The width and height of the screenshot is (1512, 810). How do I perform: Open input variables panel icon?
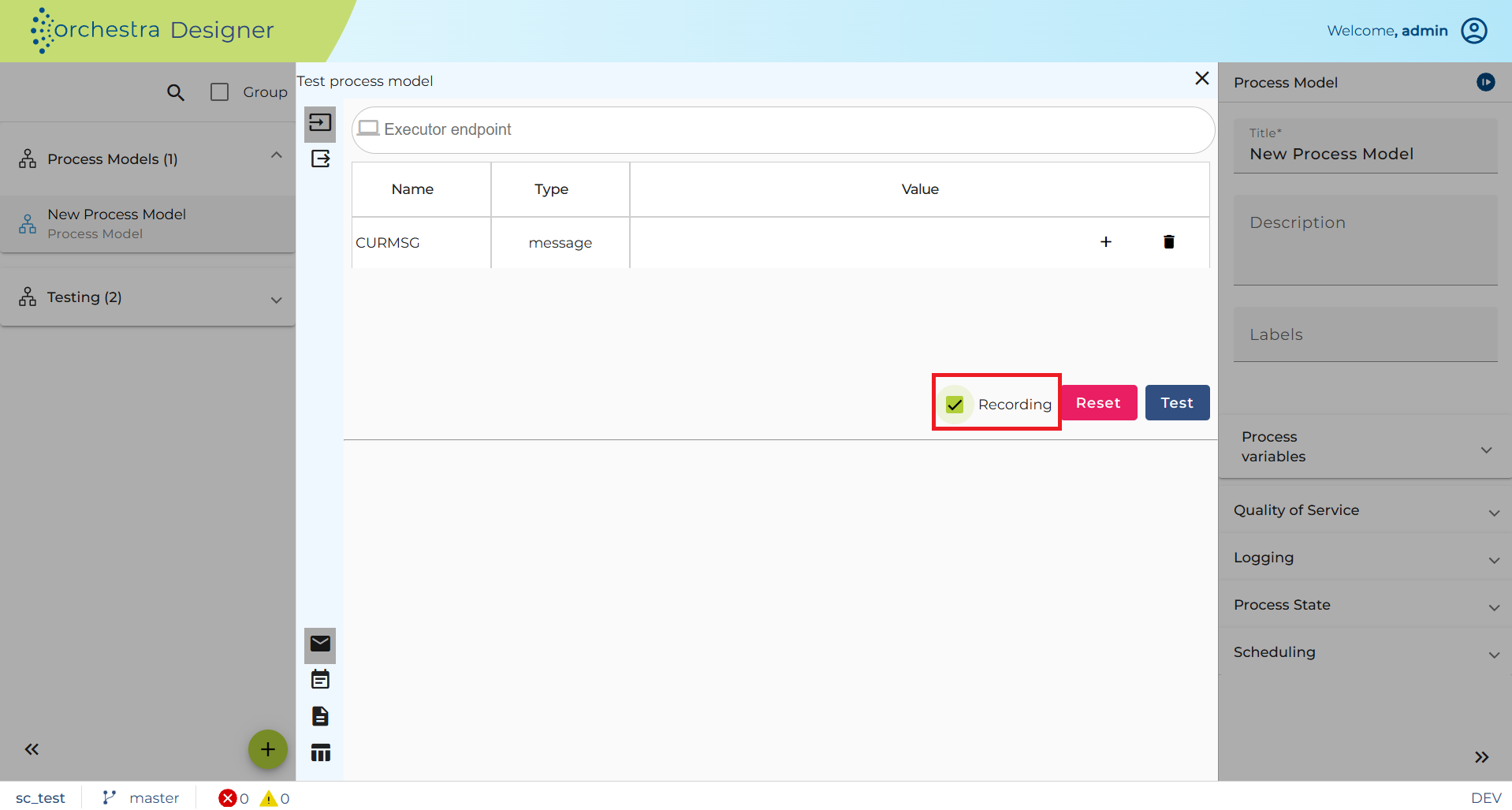[x=320, y=123]
